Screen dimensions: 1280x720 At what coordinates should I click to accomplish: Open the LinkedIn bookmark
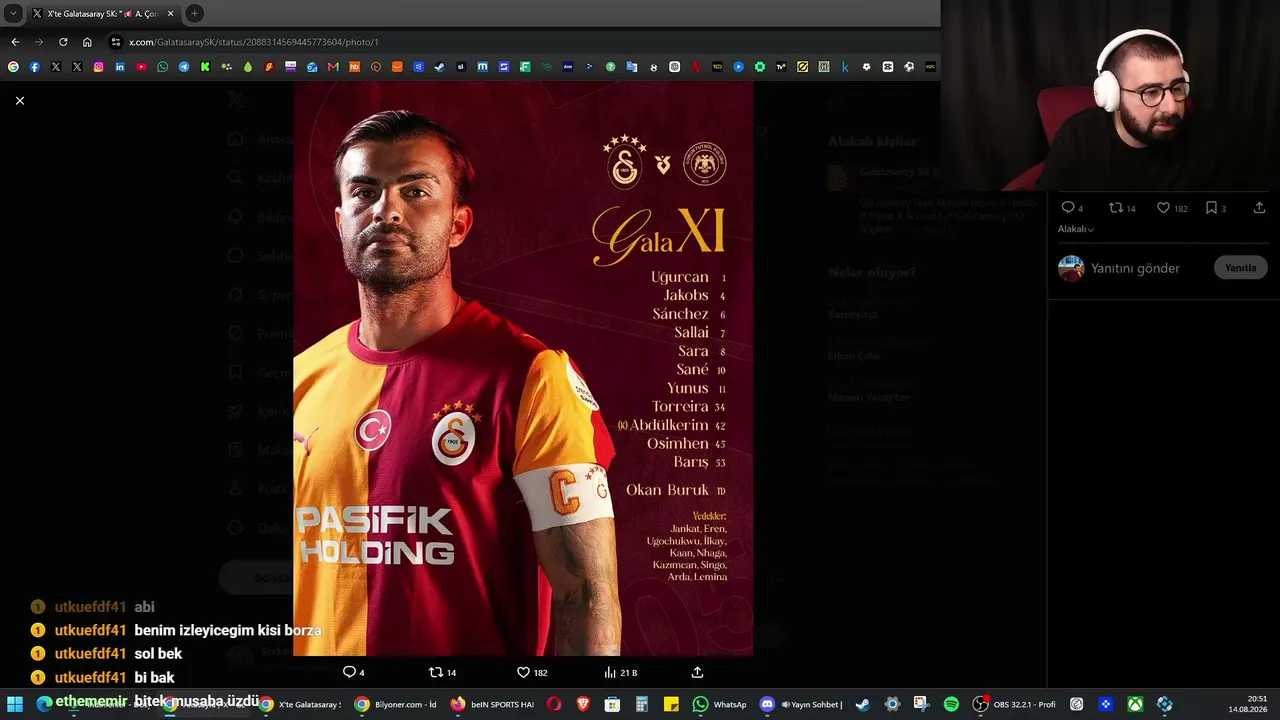(120, 67)
